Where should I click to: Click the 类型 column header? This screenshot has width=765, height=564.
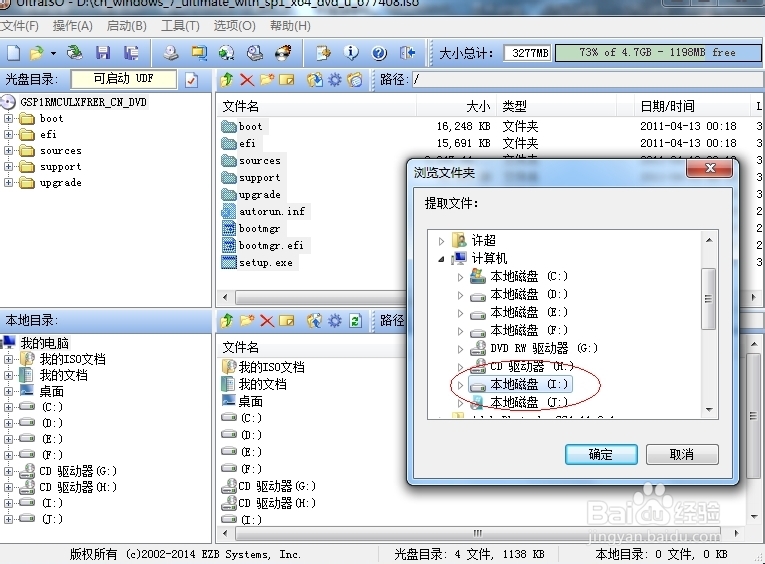(x=557, y=106)
